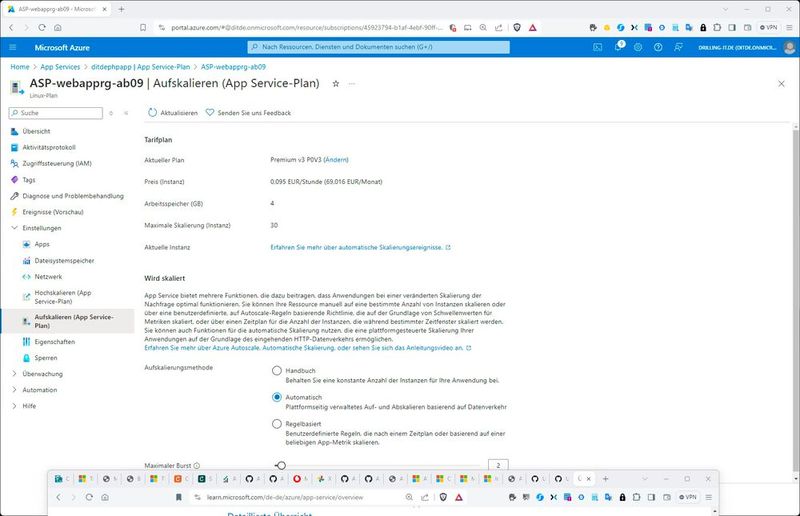Click the portal.azure.com address bar
Image resolution: width=800 pixels, height=516 pixels.
coord(306,28)
